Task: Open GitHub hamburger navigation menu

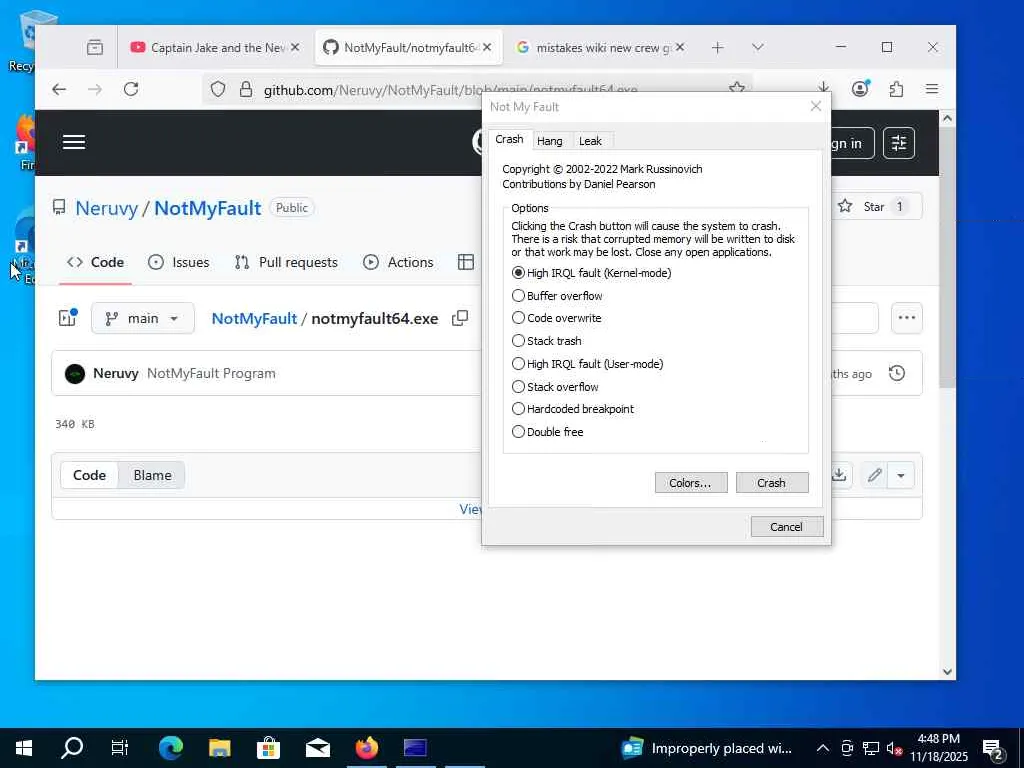Action: click(x=74, y=142)
